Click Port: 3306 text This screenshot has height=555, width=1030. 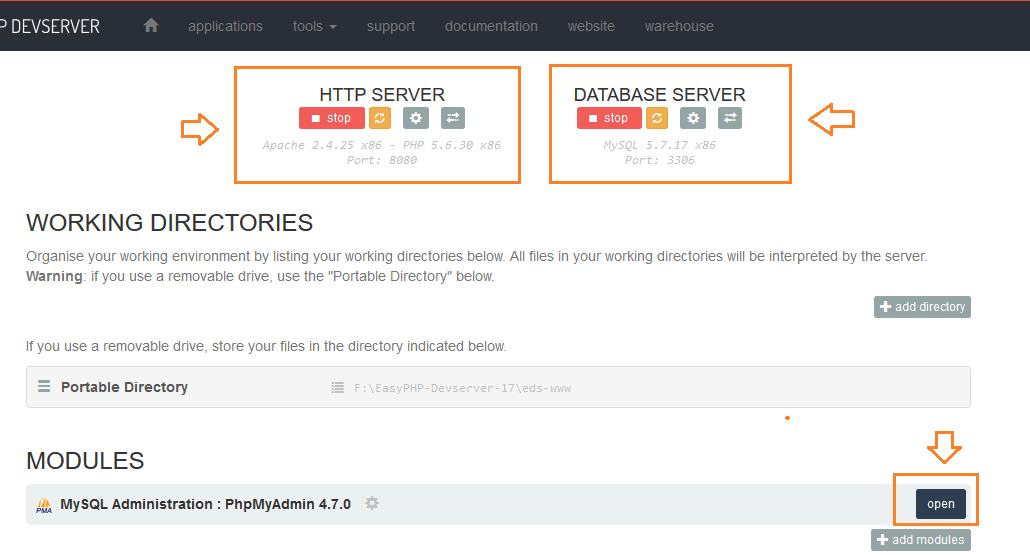click(x=660, y=160)
